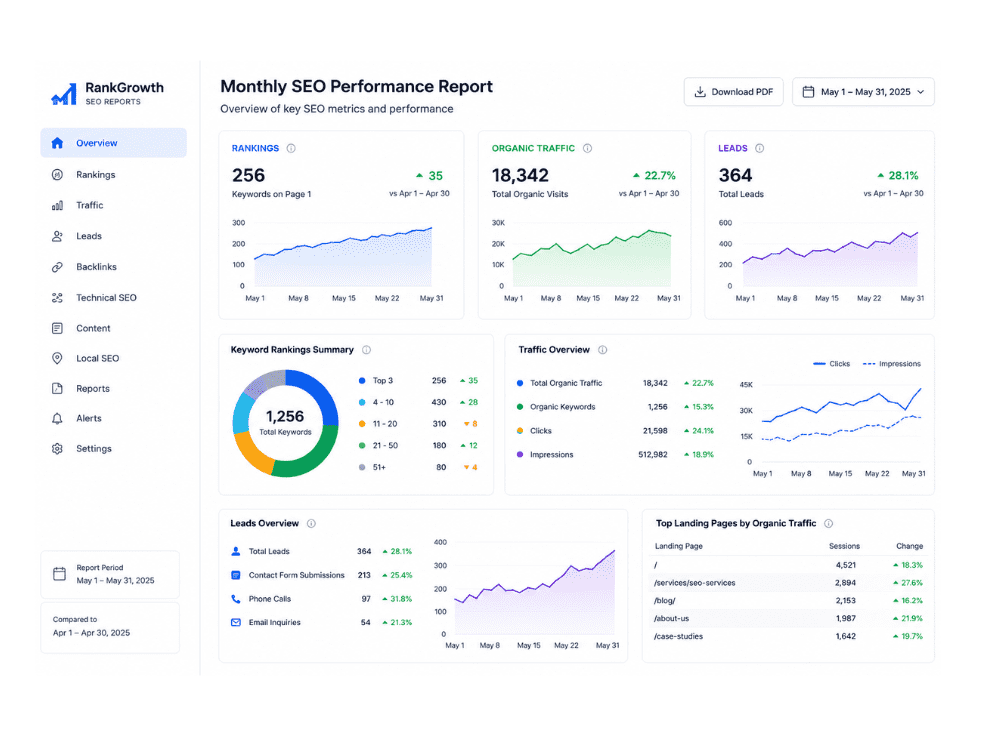The image size is (1000, 750).
Task: Click the Impressions legend in the traffic chart
Action: tap(892, 364)
